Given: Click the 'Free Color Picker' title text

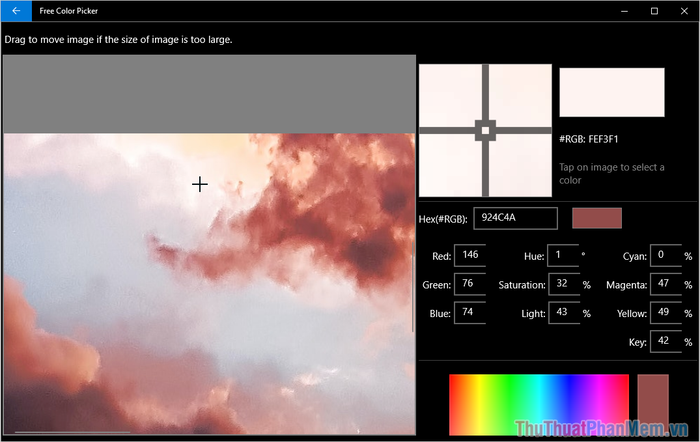Looking at the screenshot, I should point(68,11).
